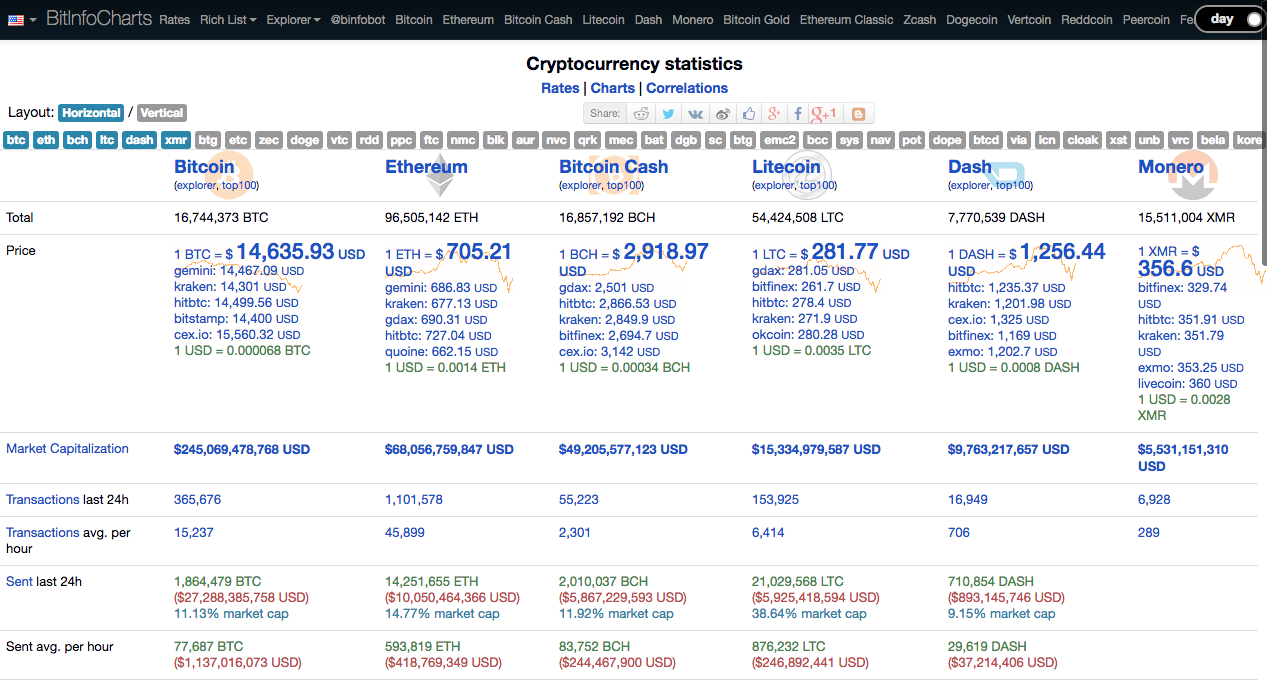1267x683 pixels.
Task: Open Ethereum column heading link
Action: (426, 167)
